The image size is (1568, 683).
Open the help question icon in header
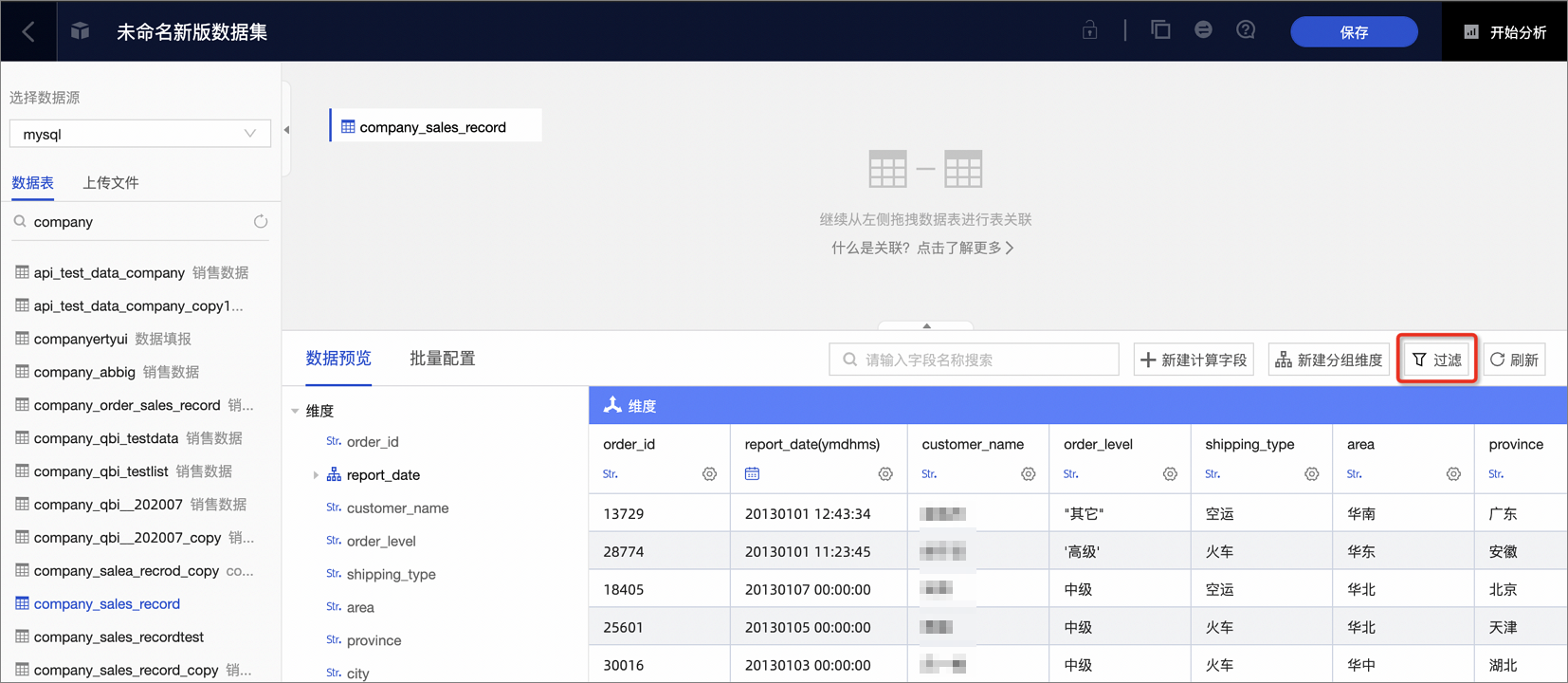point(1246,30)
